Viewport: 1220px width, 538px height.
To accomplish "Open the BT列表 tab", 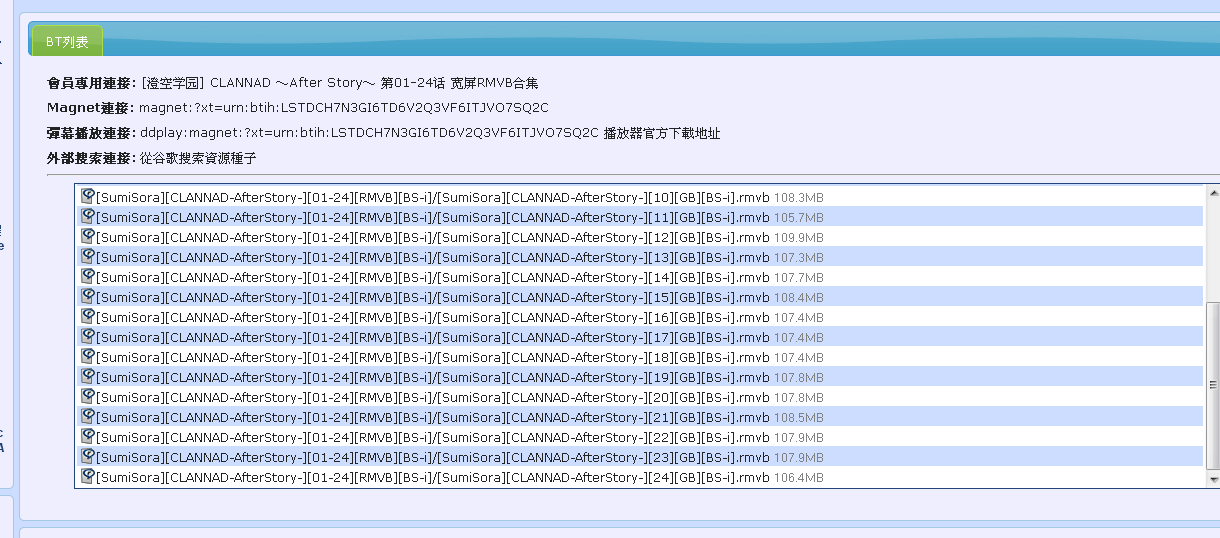I will [x=67, y=42].
